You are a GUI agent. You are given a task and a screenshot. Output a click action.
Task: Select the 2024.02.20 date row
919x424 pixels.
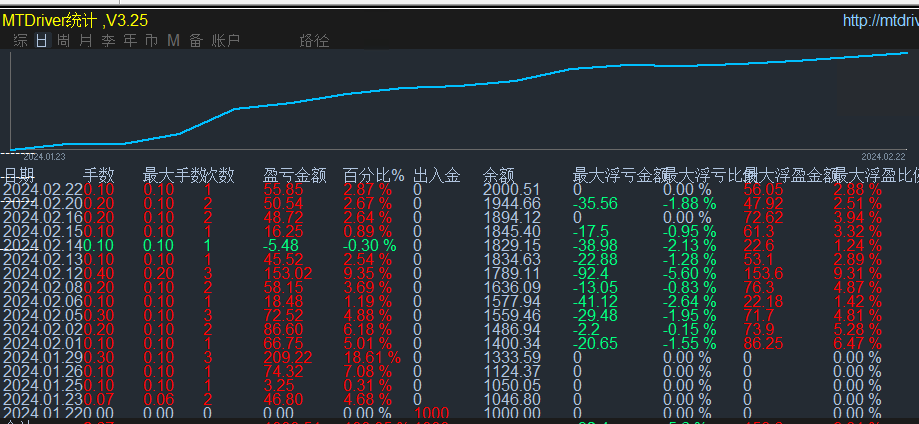click(43, 203)
